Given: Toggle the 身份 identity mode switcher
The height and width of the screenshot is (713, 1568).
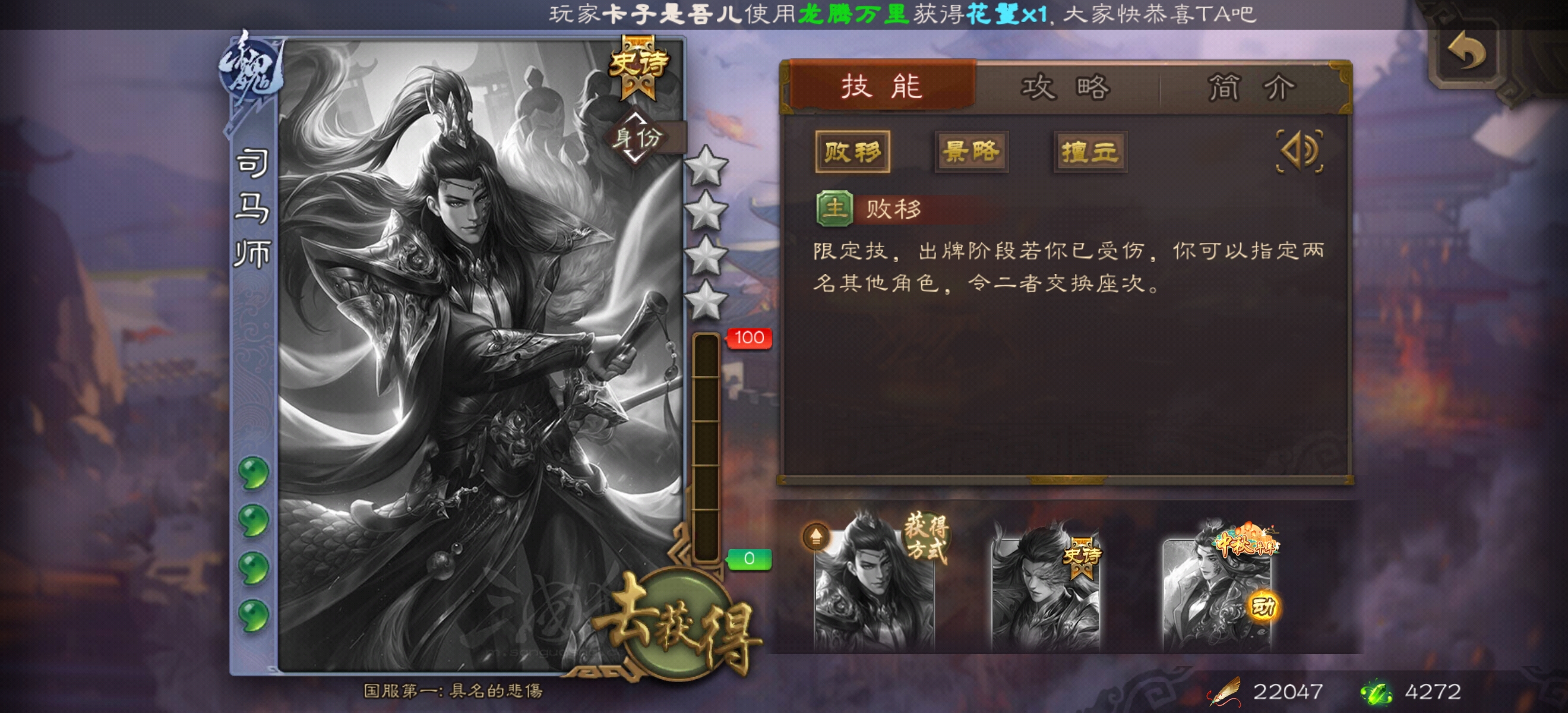Looking at the screenshot, I should pos(637,138).
